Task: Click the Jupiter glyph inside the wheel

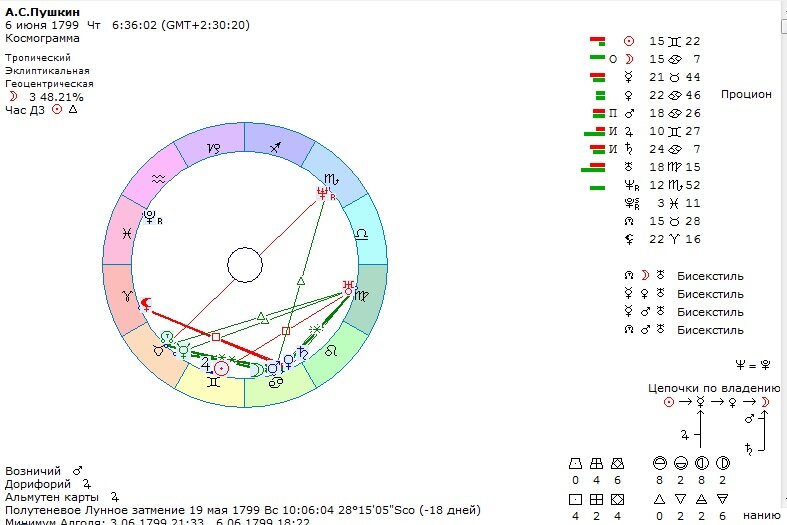Action: coord(206,364)
